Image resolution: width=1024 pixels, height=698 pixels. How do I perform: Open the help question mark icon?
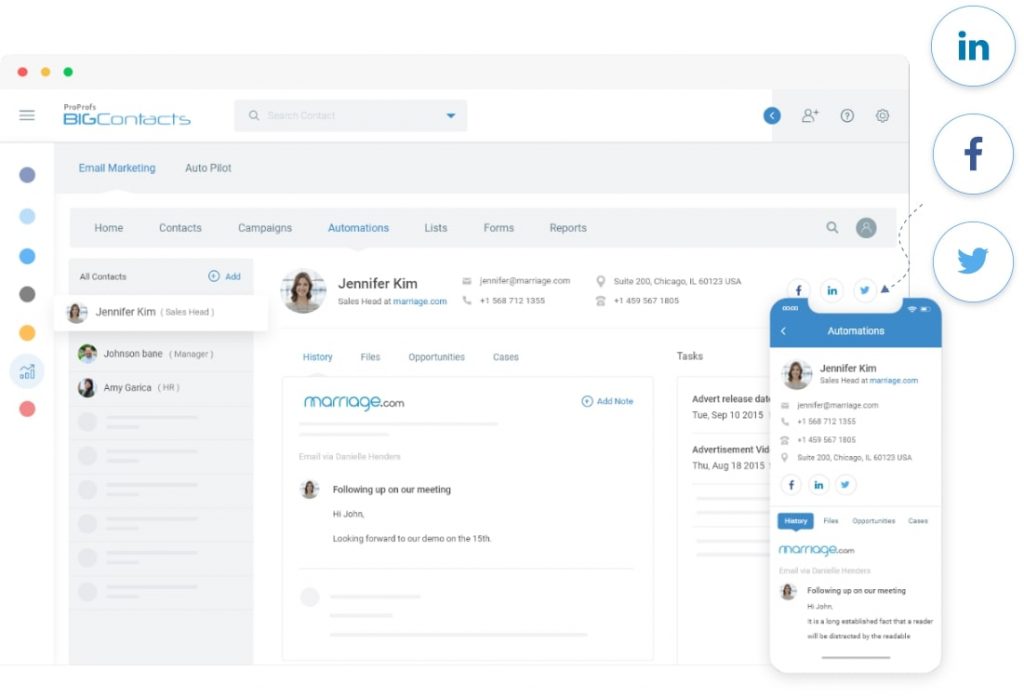pyautogui.click(x=847, y=116)
